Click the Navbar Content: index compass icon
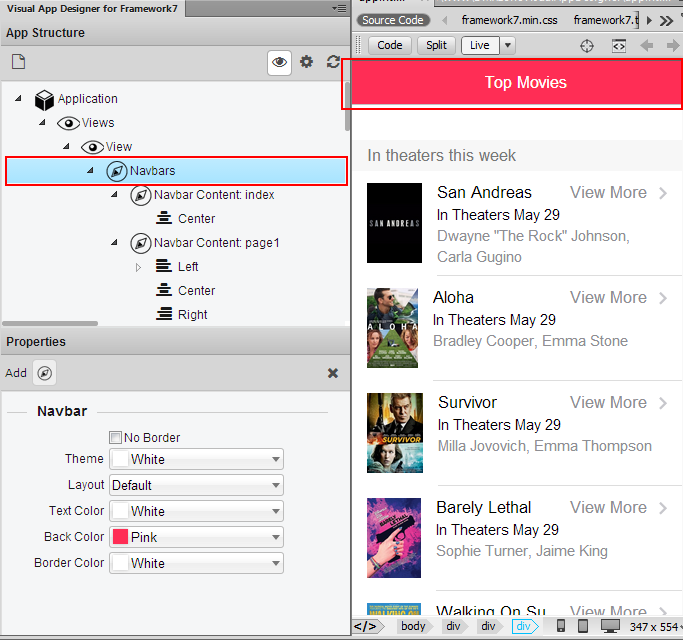683x640 pixels. point(141,195)
